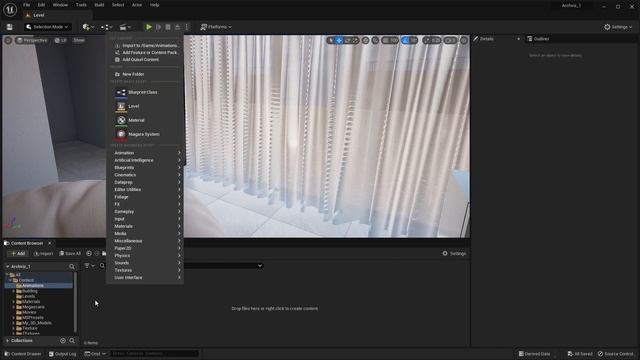The height and width of the screenshot is (360, 640).
Task: Select New Folder in the add menu
Action: point(130,74)
